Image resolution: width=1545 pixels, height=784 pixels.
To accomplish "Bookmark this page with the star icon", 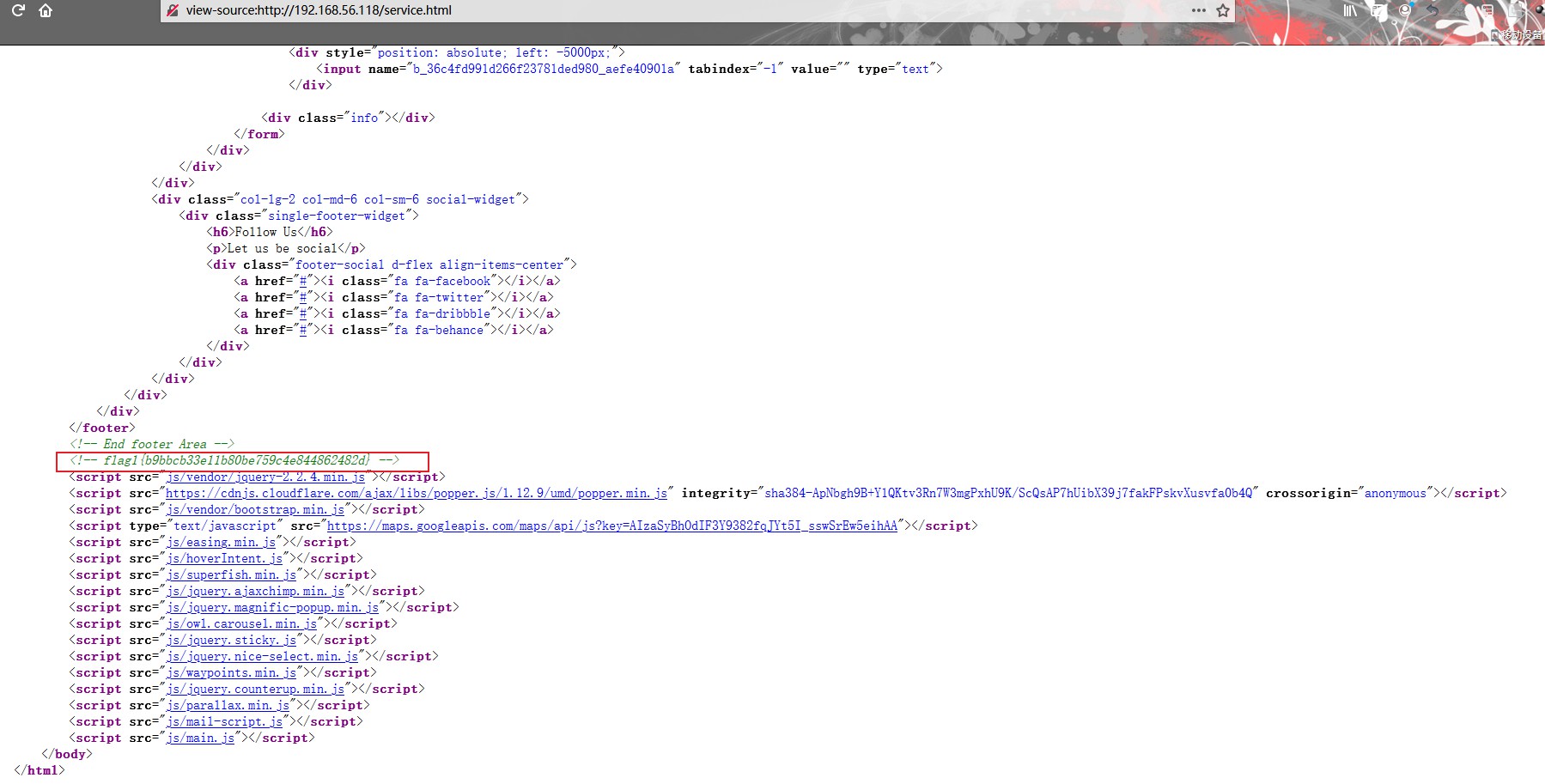I will point(1223,10).
